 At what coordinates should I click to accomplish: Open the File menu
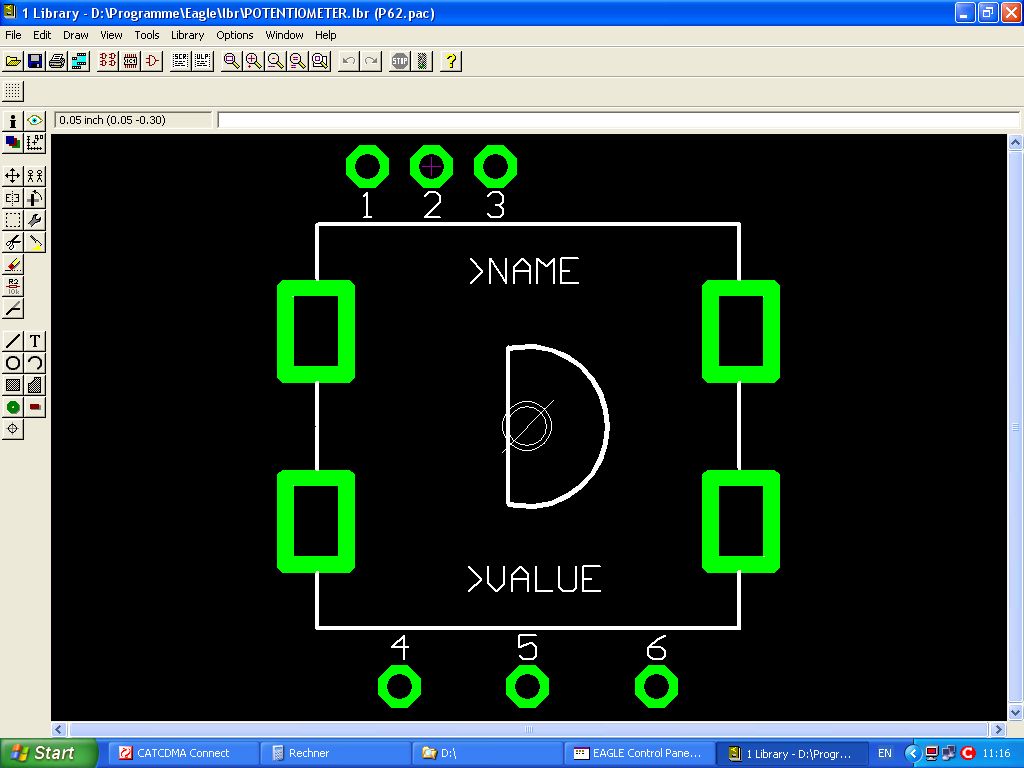click(x=13, y=35)
